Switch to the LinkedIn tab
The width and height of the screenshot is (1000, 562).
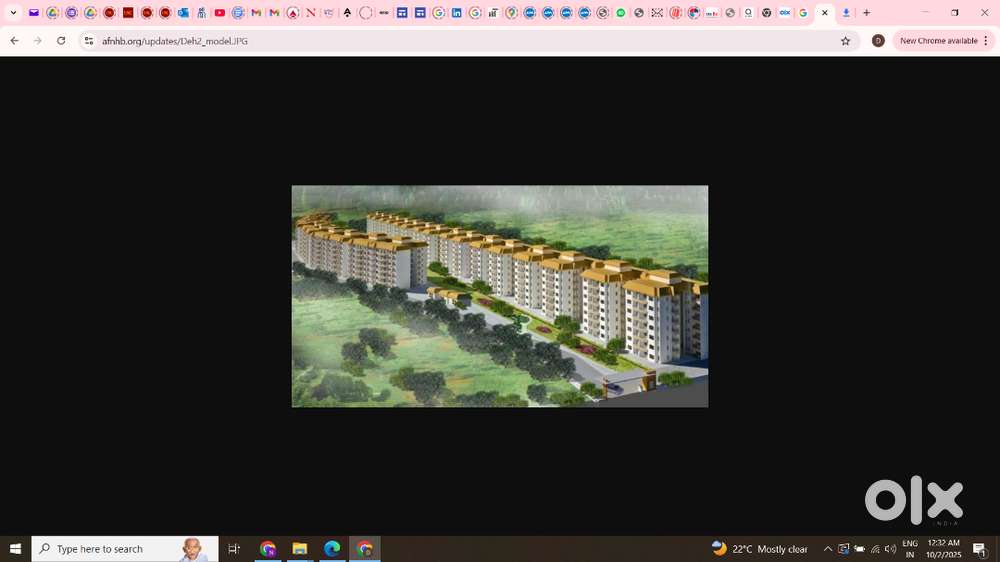(x=457, y=13)
